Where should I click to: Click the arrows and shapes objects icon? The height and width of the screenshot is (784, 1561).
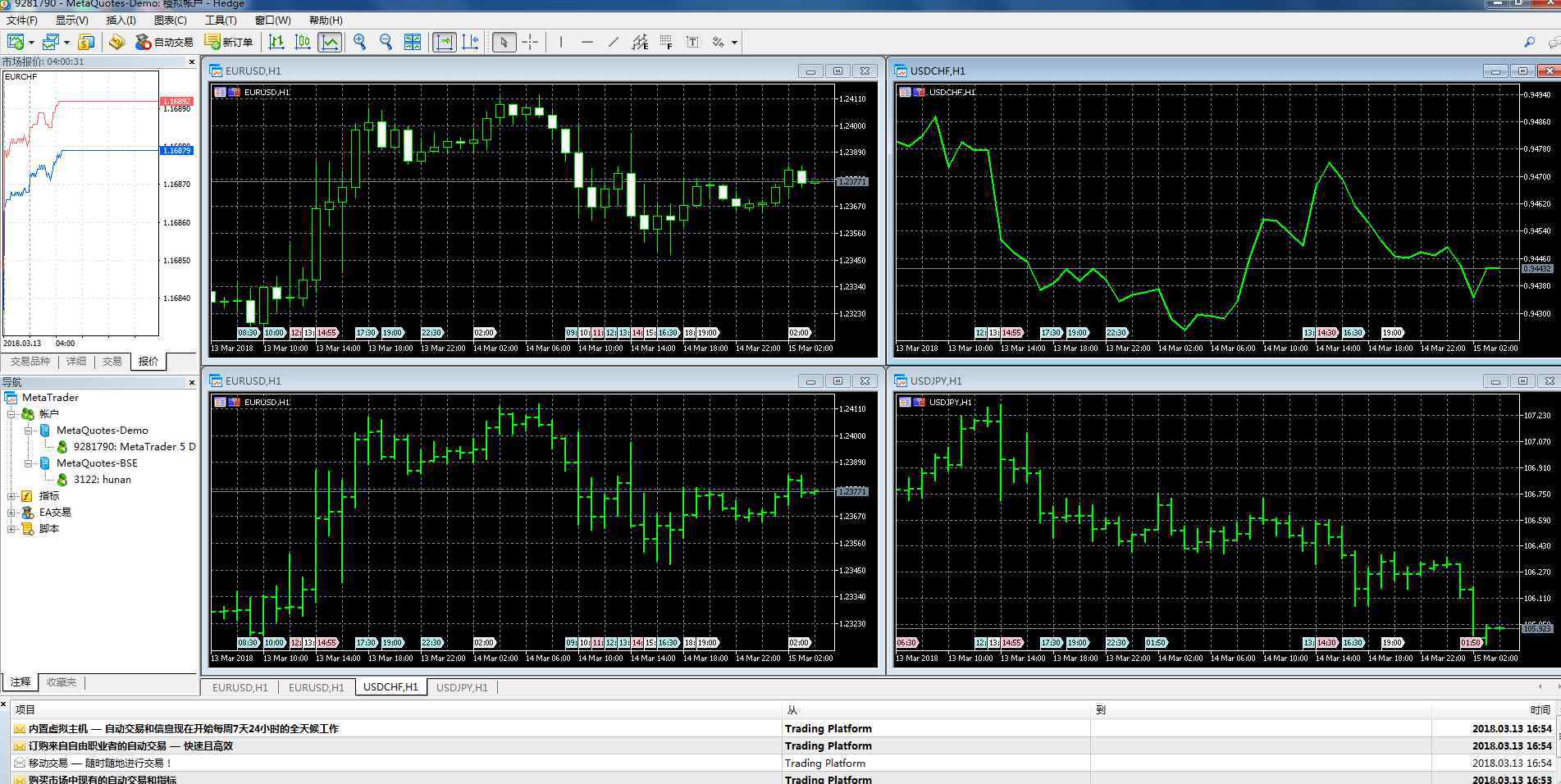pos(719,42)
